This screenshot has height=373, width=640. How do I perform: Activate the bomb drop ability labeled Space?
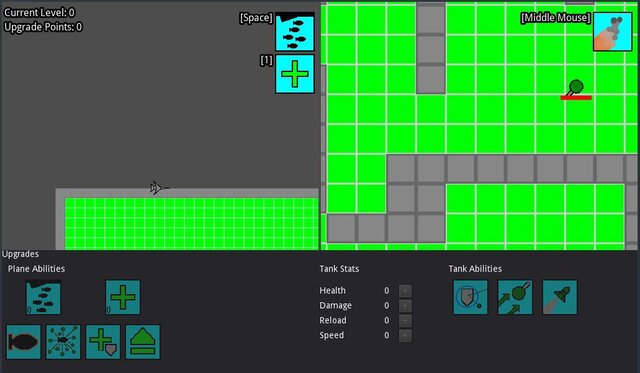295,32
